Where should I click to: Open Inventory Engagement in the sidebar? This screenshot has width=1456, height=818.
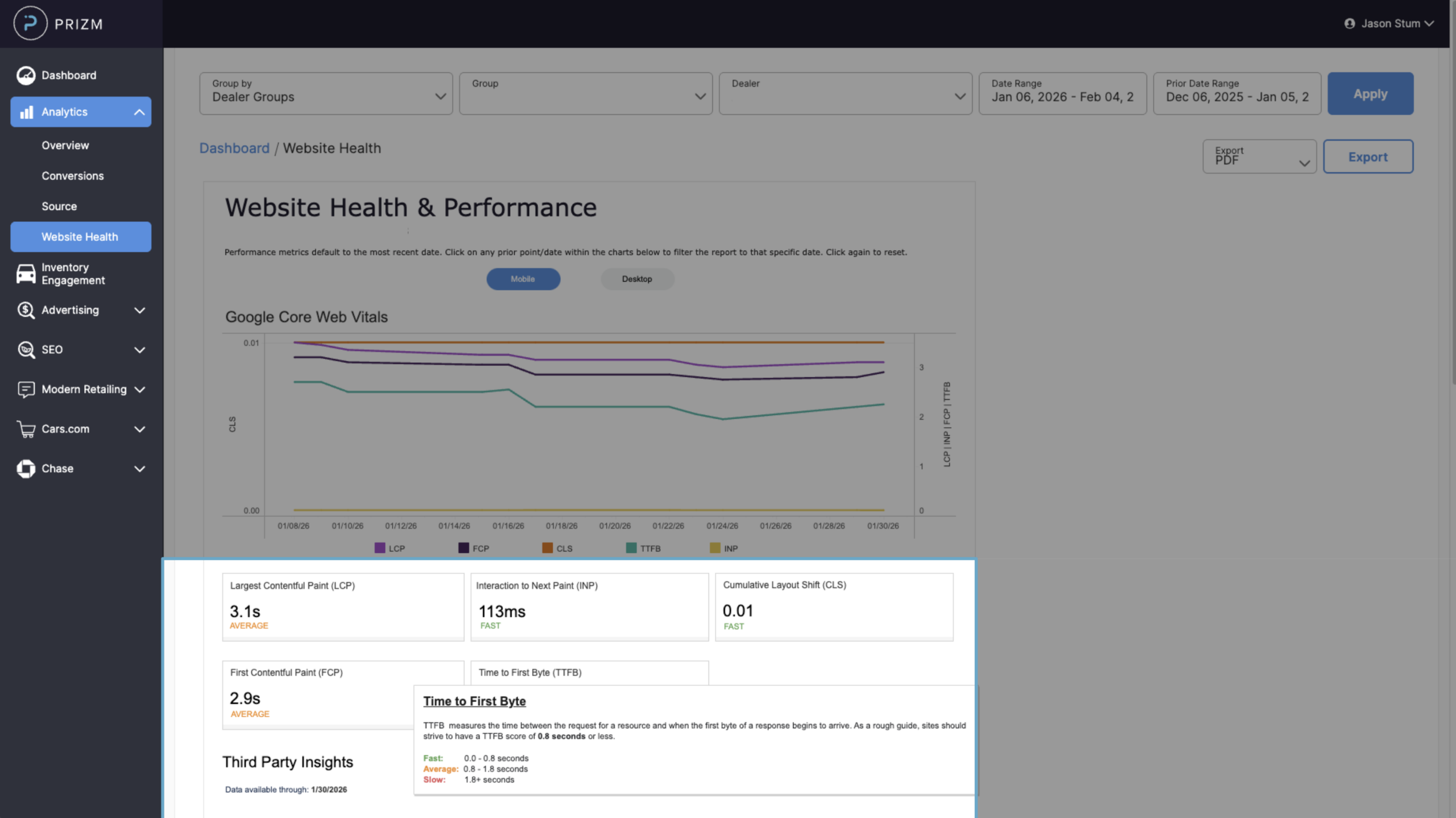point(73,274)
